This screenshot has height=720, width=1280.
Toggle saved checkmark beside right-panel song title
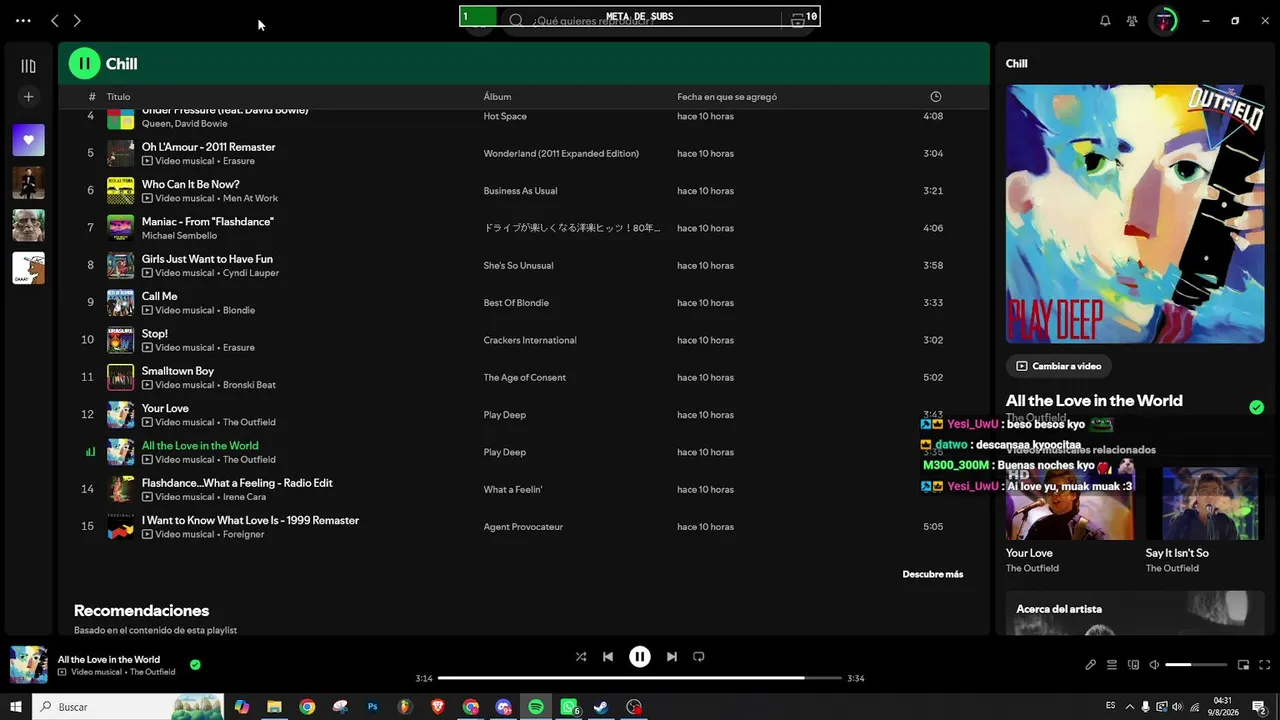[1256, 407]
